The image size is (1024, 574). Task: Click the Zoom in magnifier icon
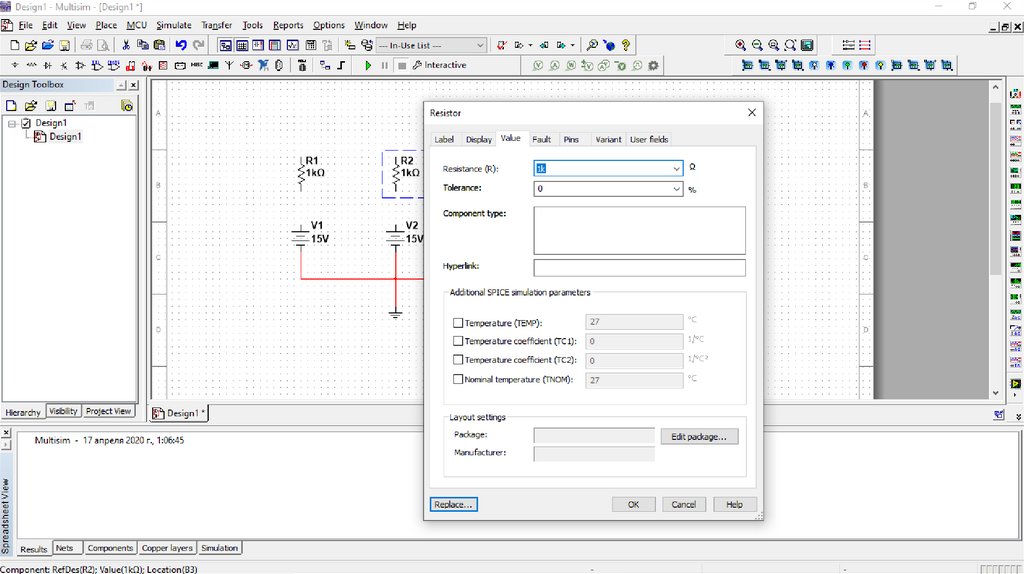pyautogui.click(x=740, y=45)
